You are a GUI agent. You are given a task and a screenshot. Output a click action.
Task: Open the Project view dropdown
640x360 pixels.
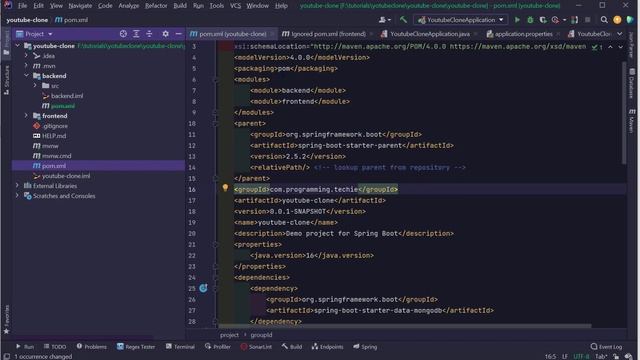pos(34,34)
